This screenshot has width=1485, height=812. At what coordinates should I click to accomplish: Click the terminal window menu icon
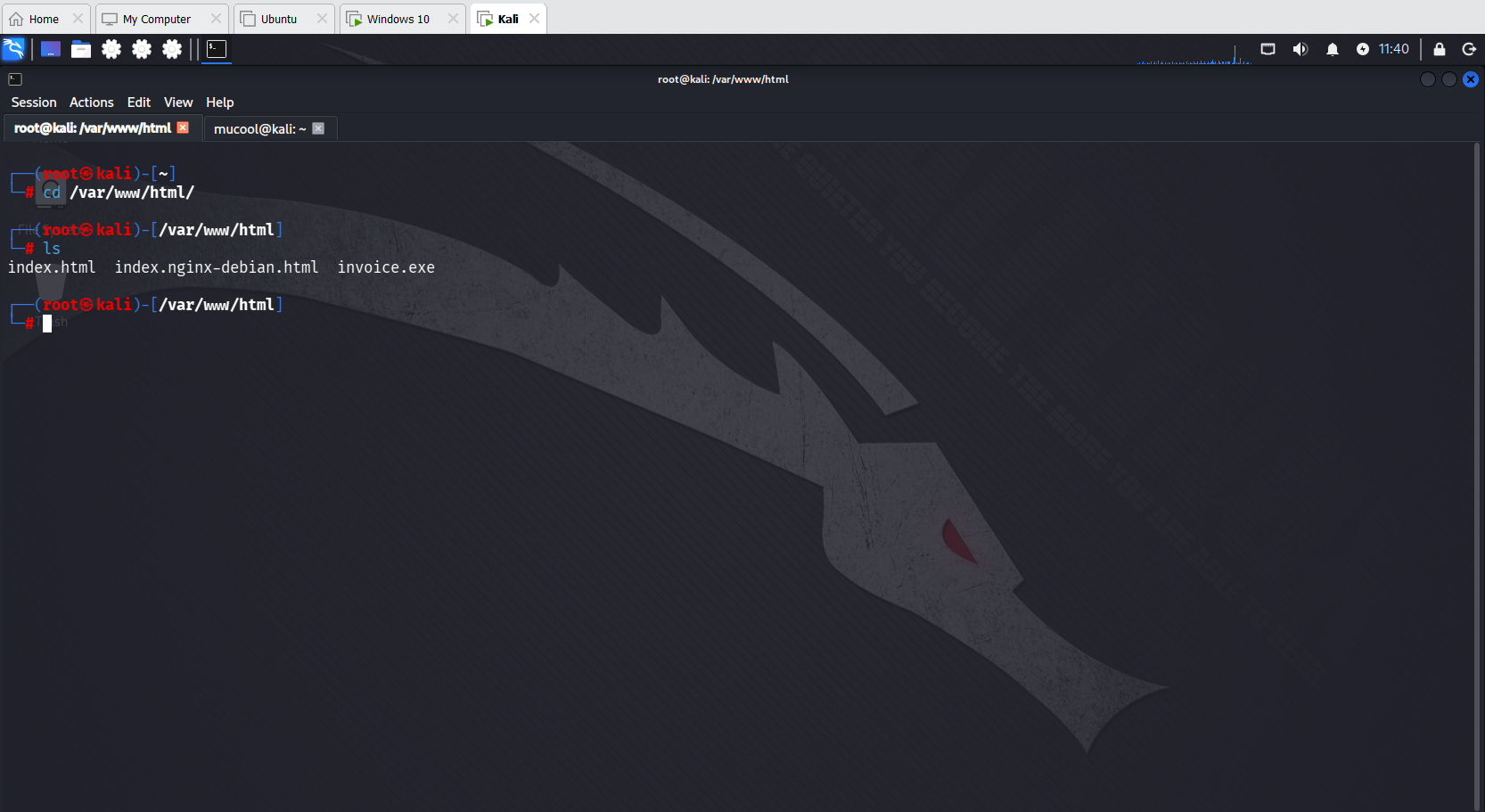tap(15, 79)
